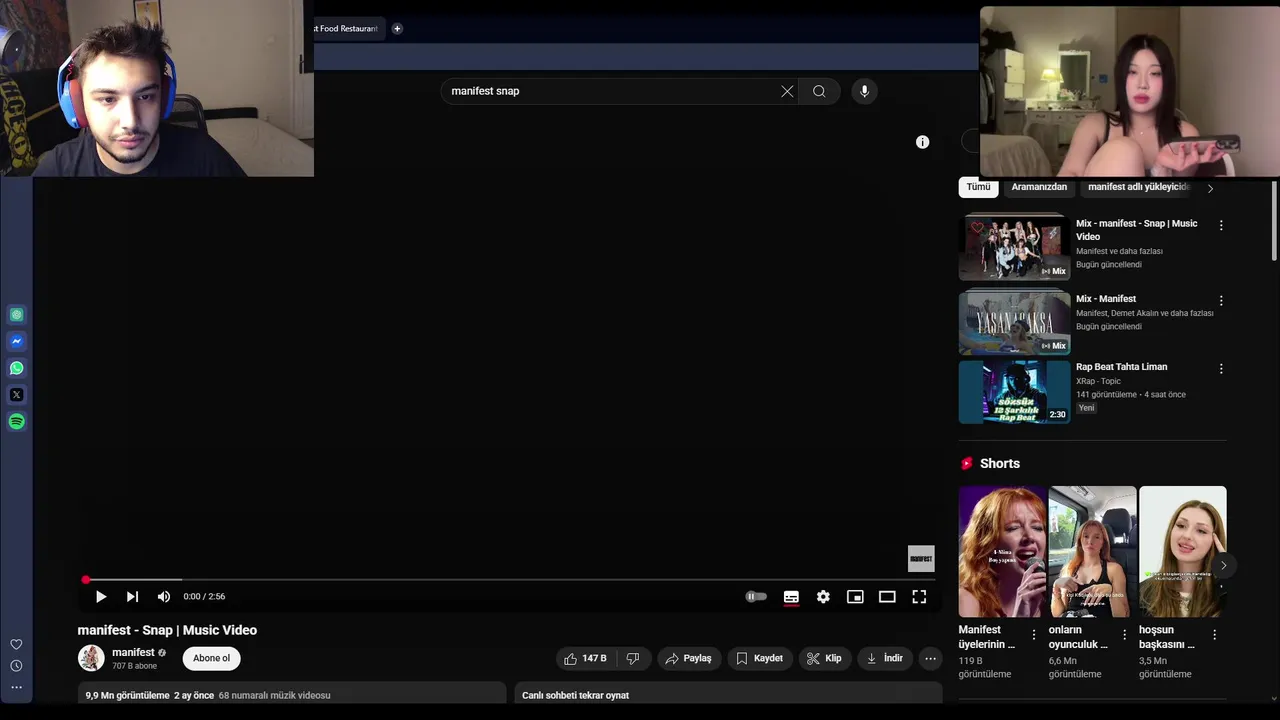
Task: Open Messenger from the browser sidebar
Action: tap(17, 341)
